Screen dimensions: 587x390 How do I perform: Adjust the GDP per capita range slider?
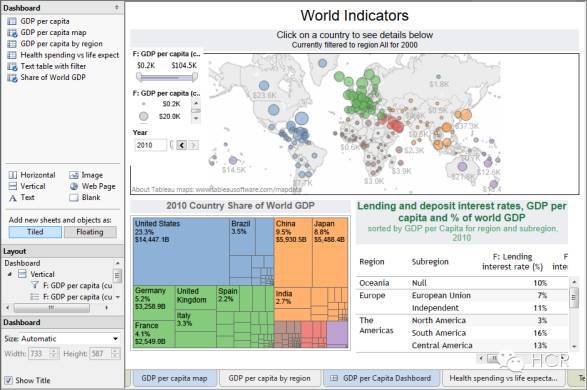pos(167,77)
